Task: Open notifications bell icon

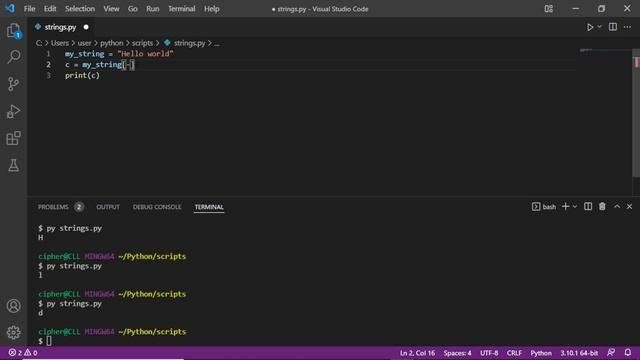Action: pos(628,353)
